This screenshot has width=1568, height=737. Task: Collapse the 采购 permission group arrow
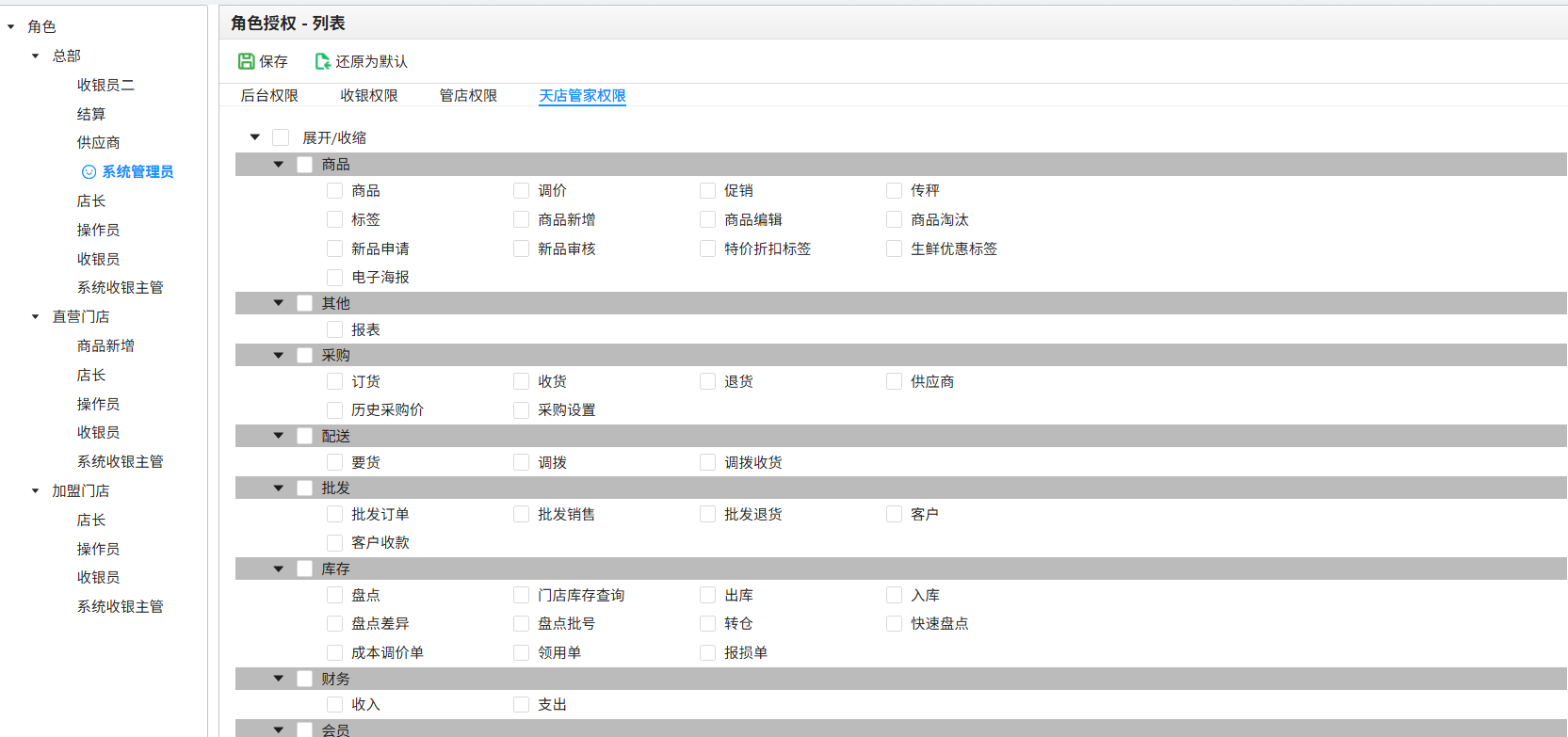click(x=279, y=356)
